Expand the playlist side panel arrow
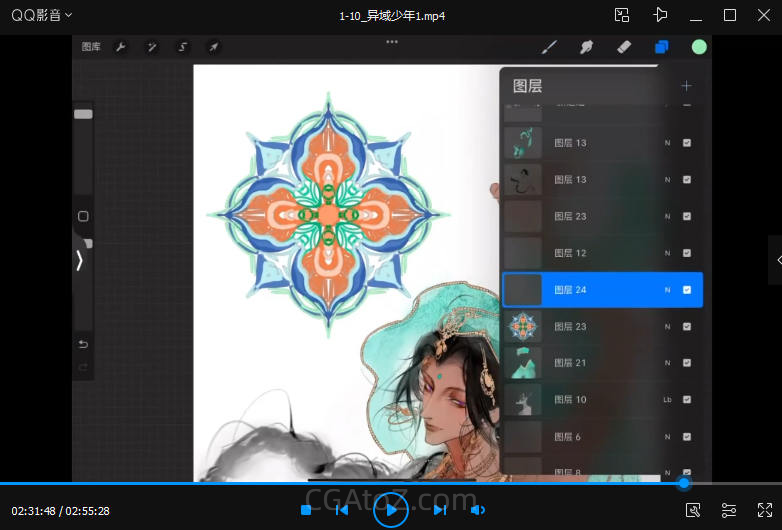 coord(775,260)
